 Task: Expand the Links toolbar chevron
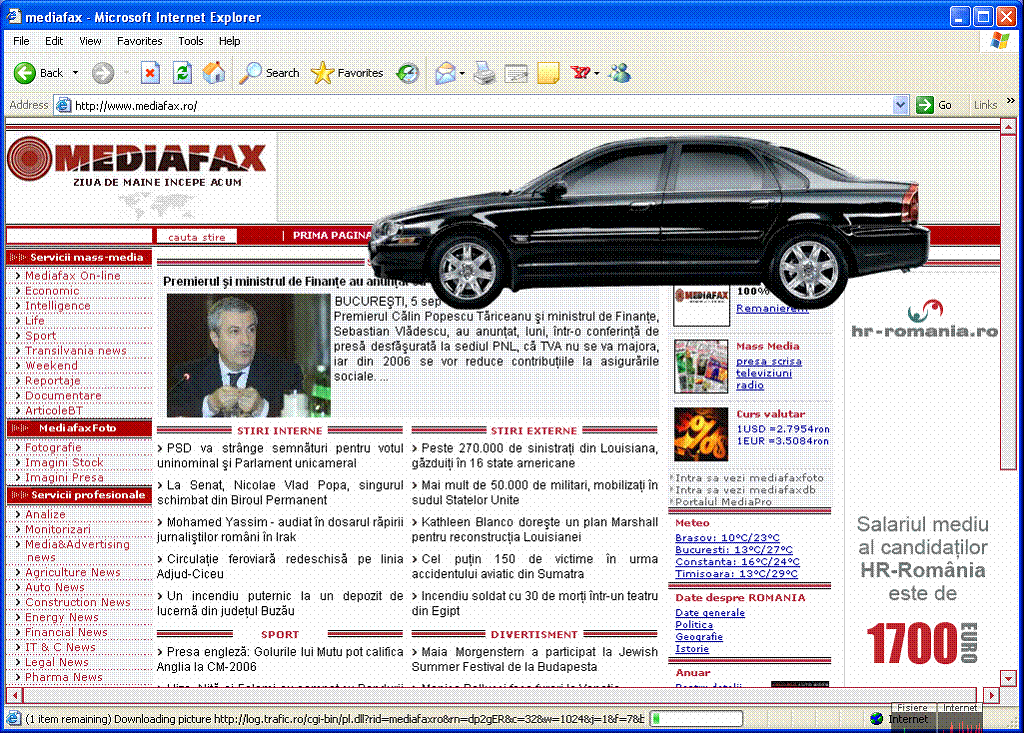pos(1011,101)
